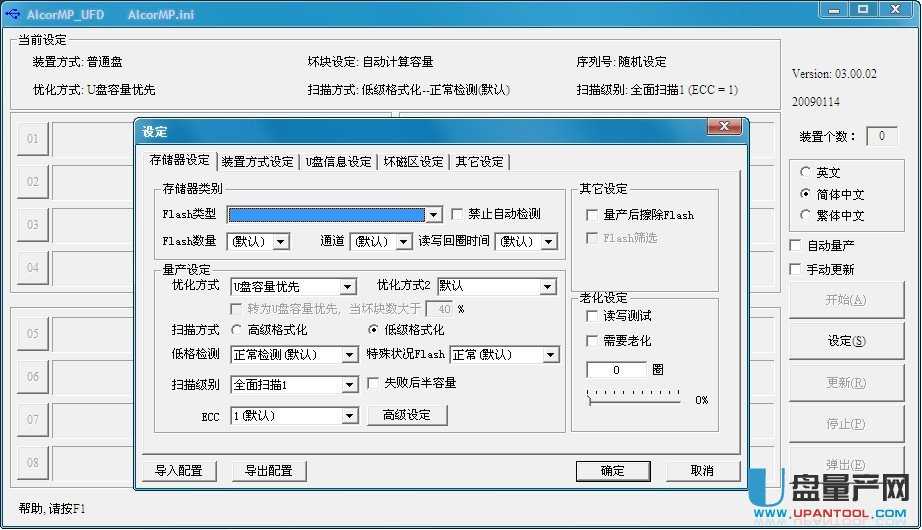Check the 量产后擦除Flash option
Viewport: 922px width, 530px height.
pos(593,215)
